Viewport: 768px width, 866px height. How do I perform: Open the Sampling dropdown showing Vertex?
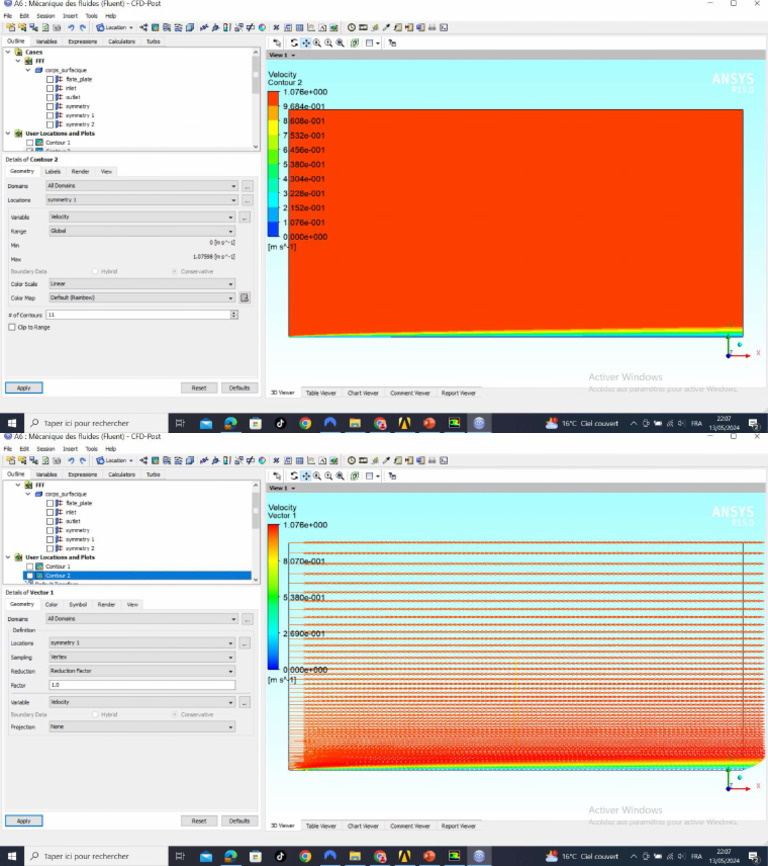142,657
